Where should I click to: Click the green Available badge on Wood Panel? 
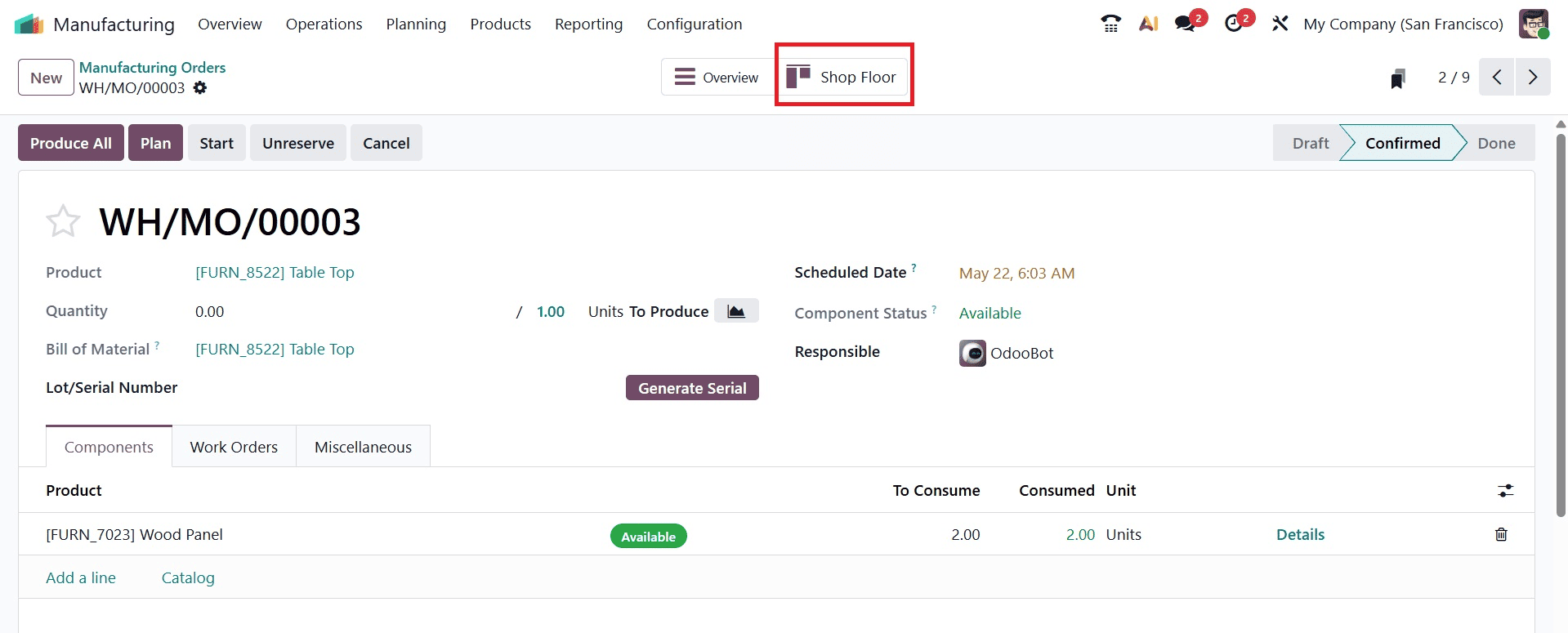[x=648, y=536]
